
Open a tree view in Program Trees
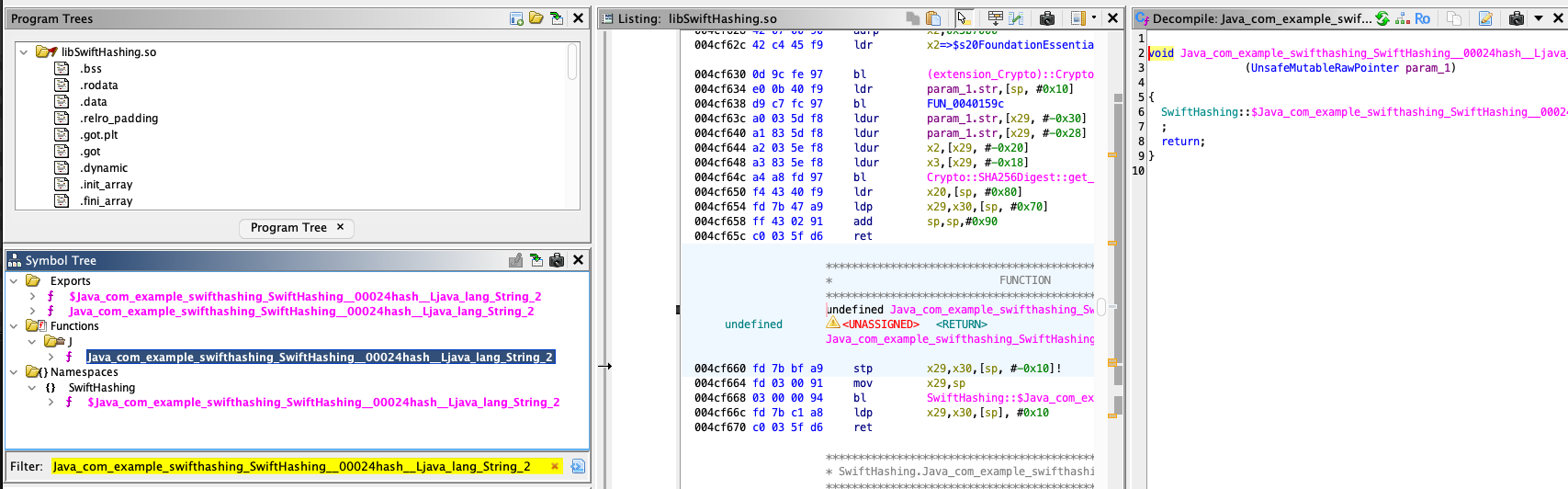point(536,18)
